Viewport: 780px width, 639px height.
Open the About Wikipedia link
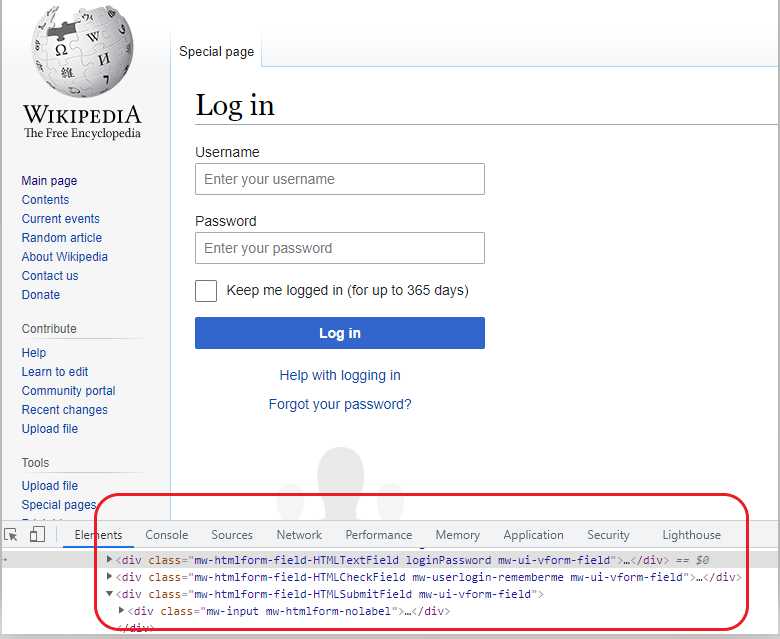[65, 257]
